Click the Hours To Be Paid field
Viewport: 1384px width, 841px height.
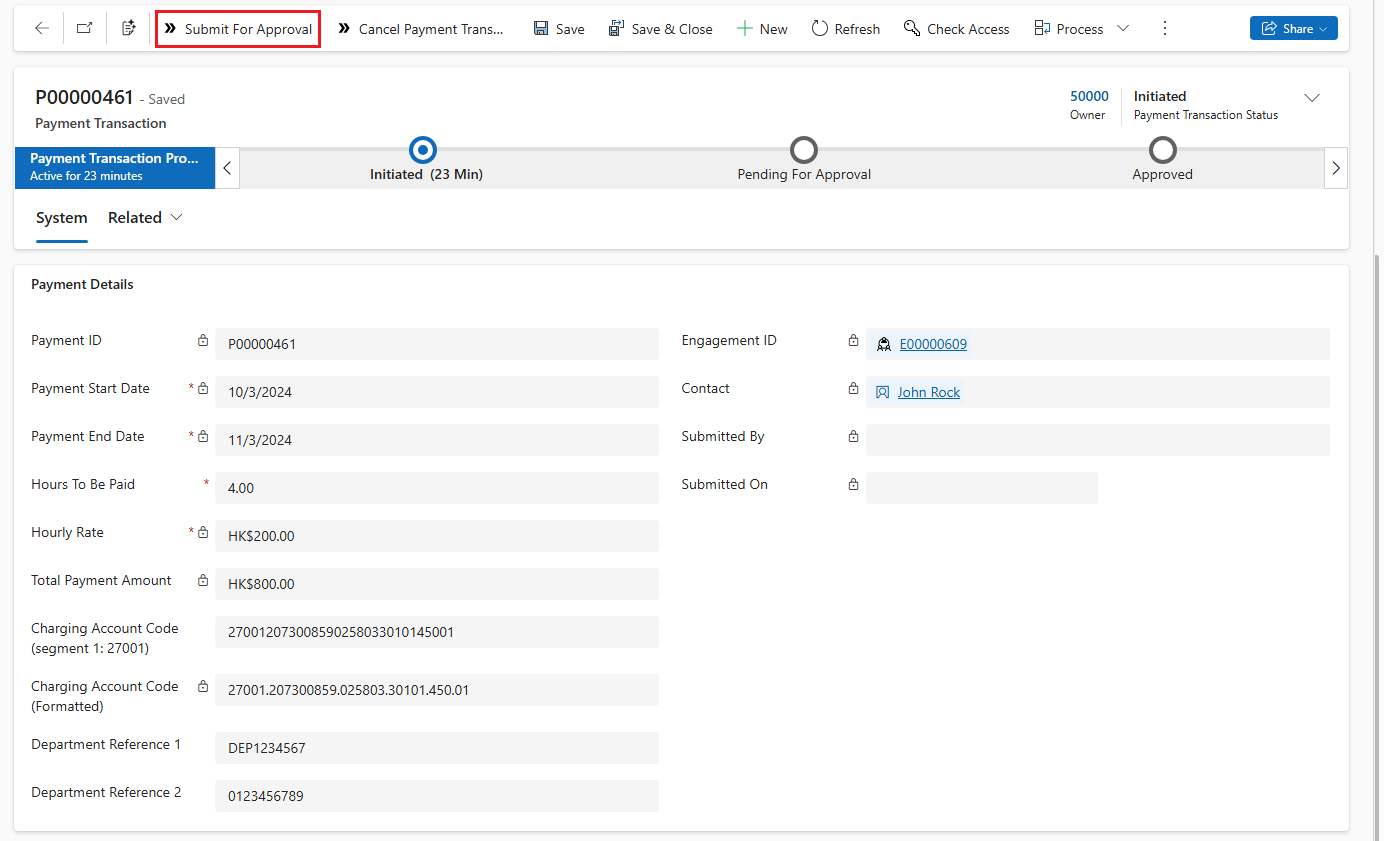[x=436, y=488]
